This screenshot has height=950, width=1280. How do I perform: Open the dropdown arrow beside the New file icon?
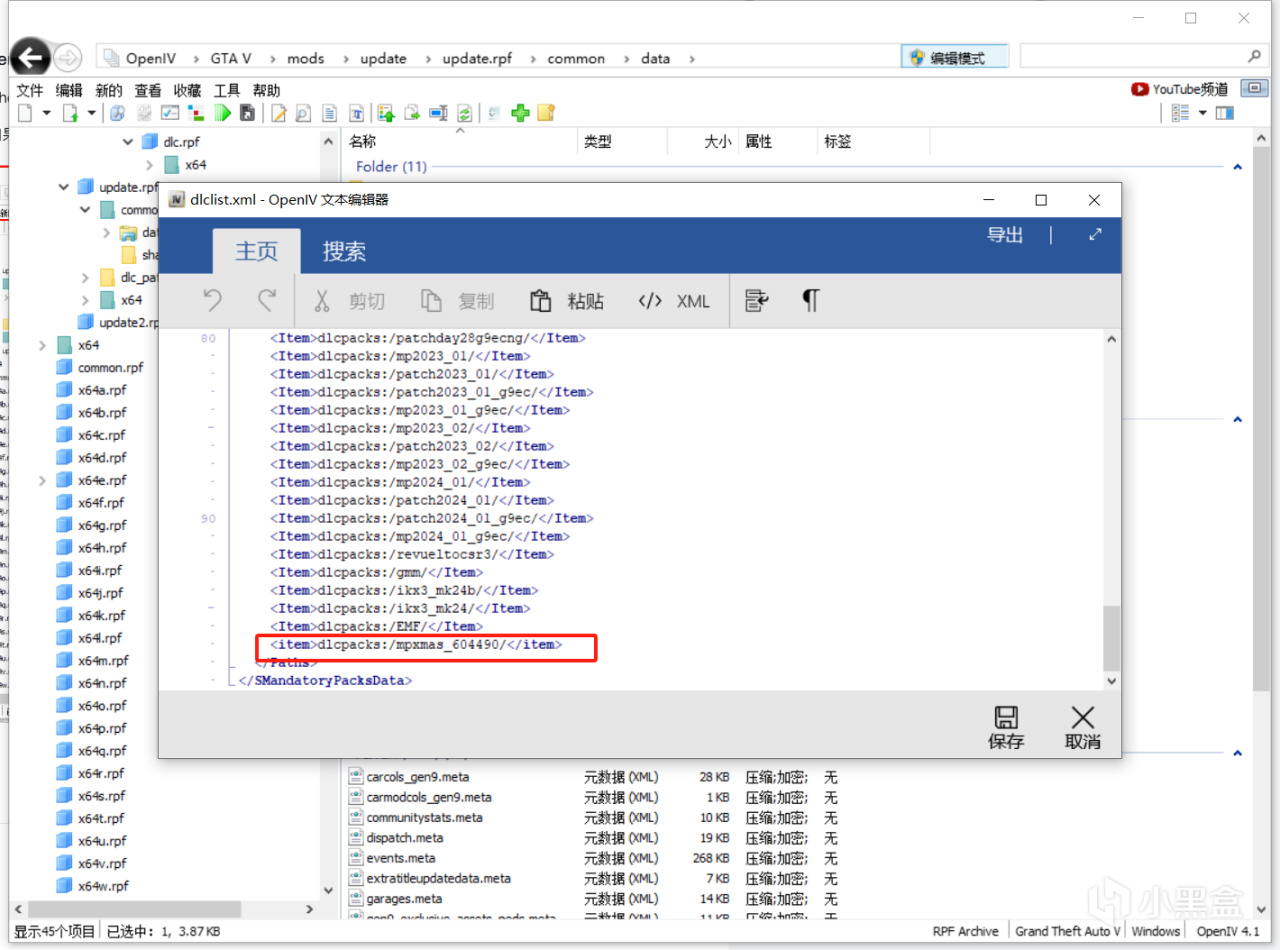point(46,113)
